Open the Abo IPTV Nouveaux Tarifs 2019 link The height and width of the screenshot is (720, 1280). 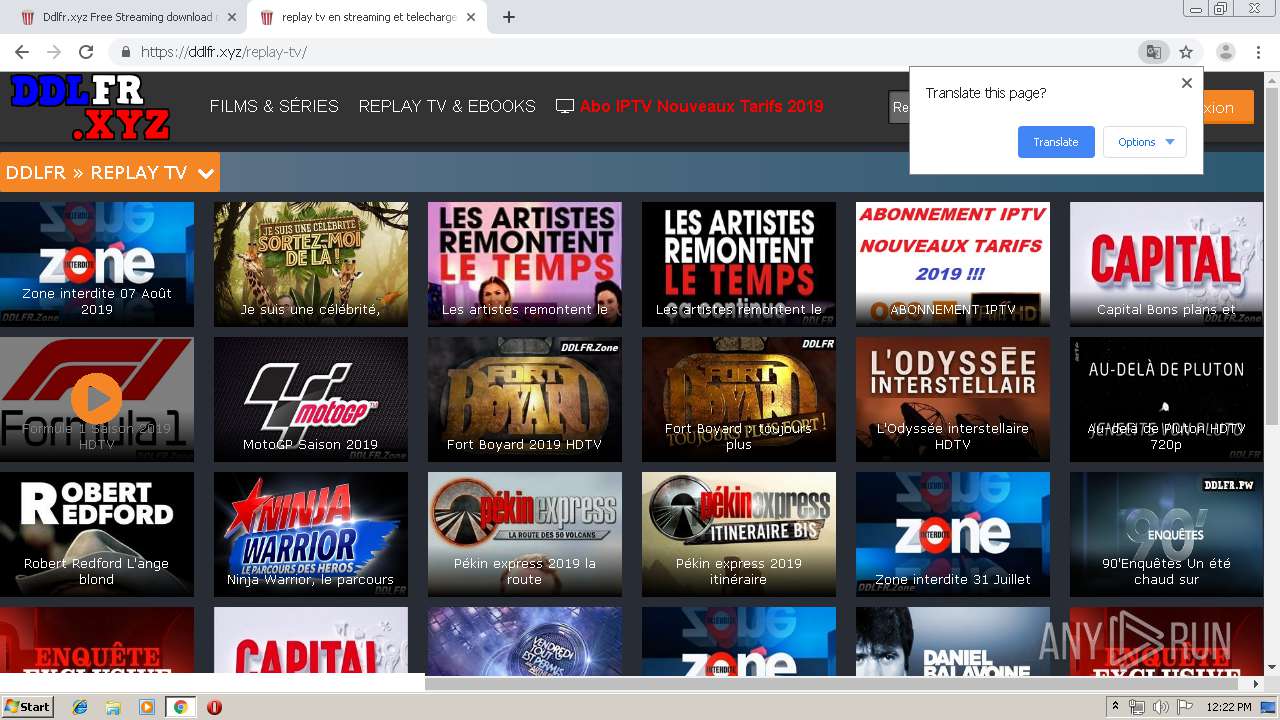(x=701, y=106)
